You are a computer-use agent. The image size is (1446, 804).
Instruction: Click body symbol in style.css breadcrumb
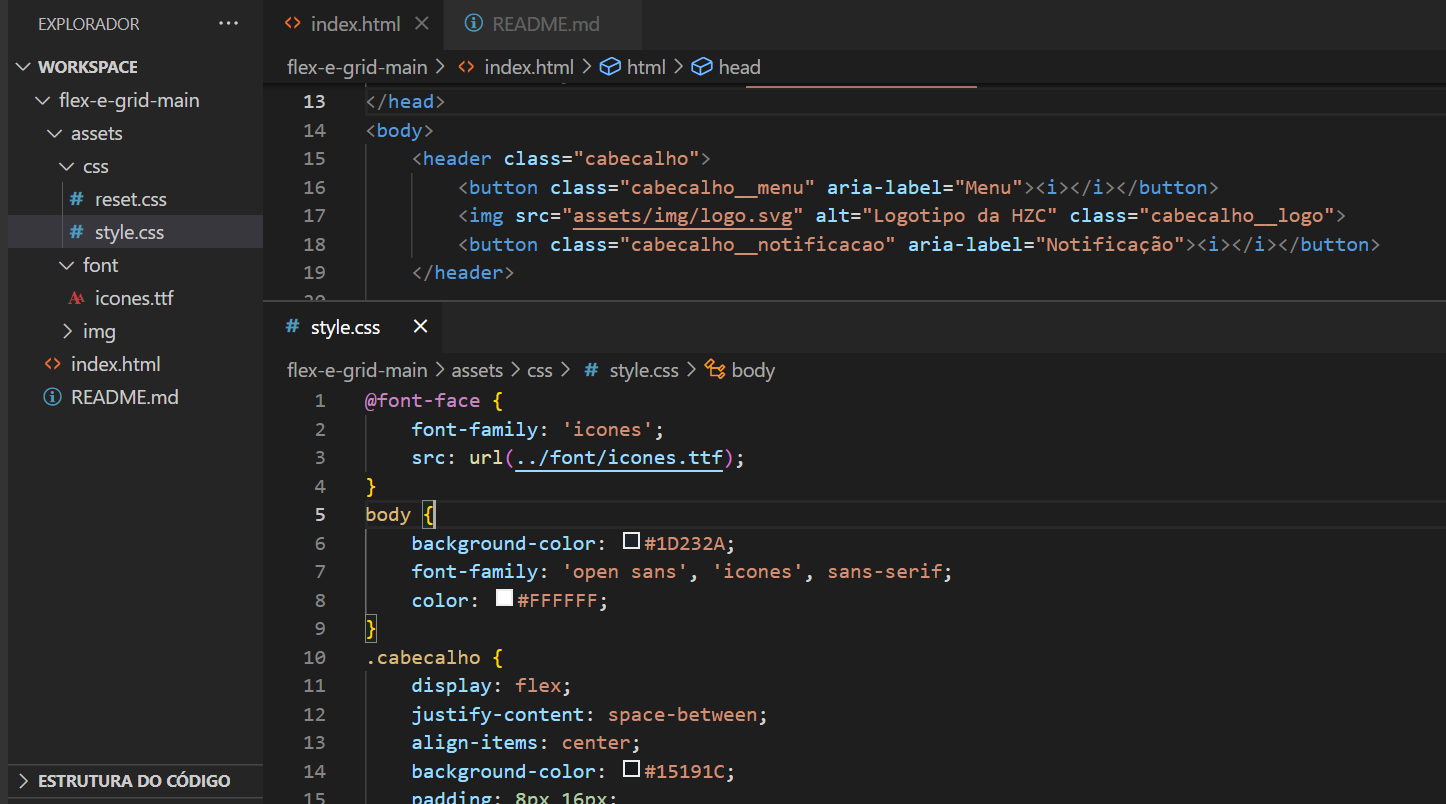pyautogui.click(x=753, y=370)
